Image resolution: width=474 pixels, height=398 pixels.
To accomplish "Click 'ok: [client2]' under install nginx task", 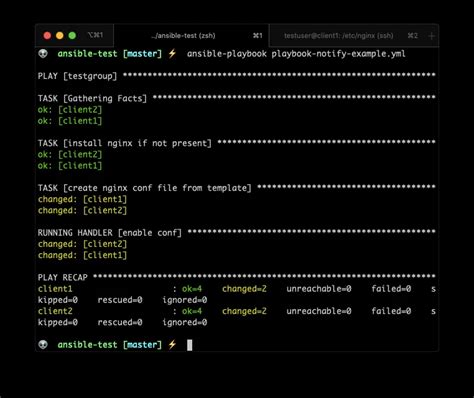I will (70, 155).
